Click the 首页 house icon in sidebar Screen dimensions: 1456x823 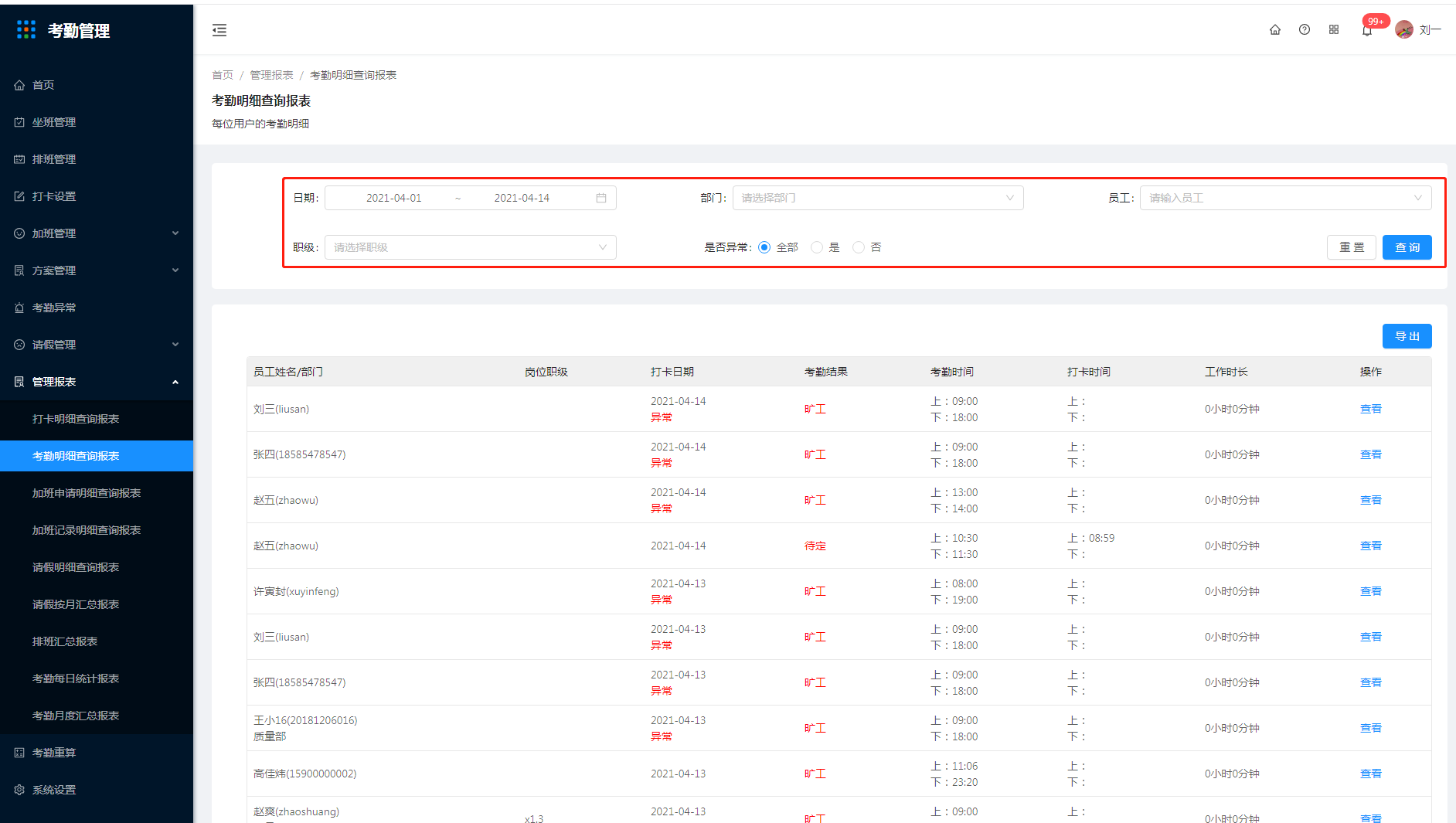point(19,85)
